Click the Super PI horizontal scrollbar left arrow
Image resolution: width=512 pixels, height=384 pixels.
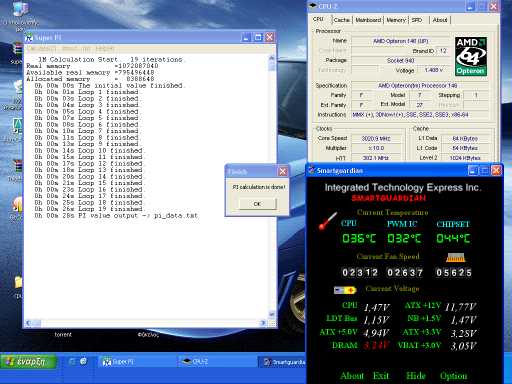pos(28,323)
